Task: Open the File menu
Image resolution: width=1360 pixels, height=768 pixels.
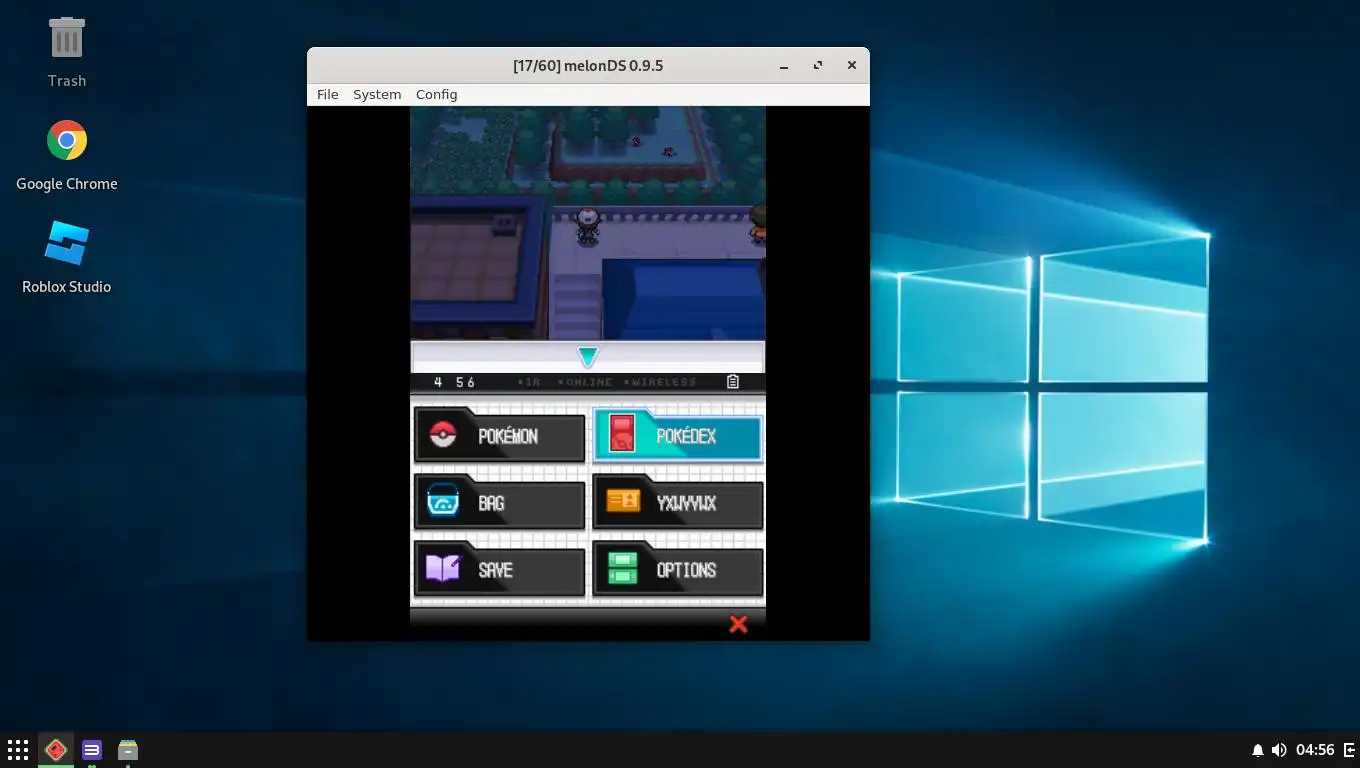Action: [328, 94]
